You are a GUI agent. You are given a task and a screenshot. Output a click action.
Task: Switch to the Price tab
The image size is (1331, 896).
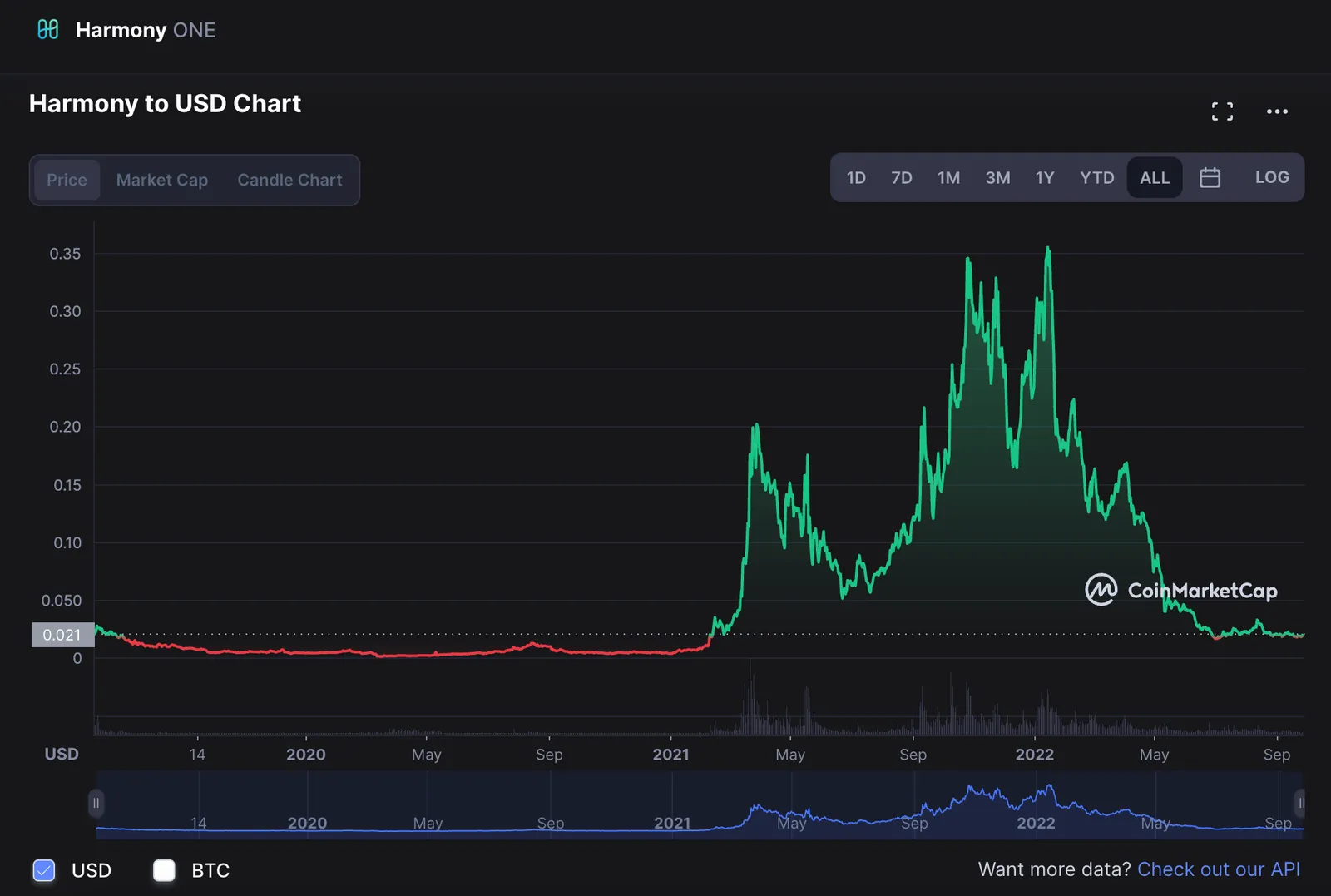coord(67,180)
